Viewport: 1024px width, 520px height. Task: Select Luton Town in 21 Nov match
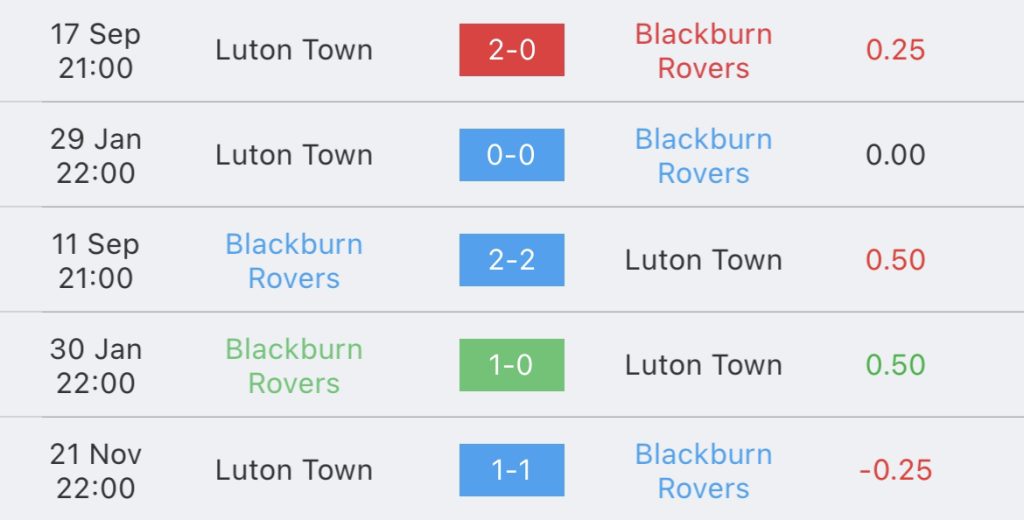pos(294,470)
